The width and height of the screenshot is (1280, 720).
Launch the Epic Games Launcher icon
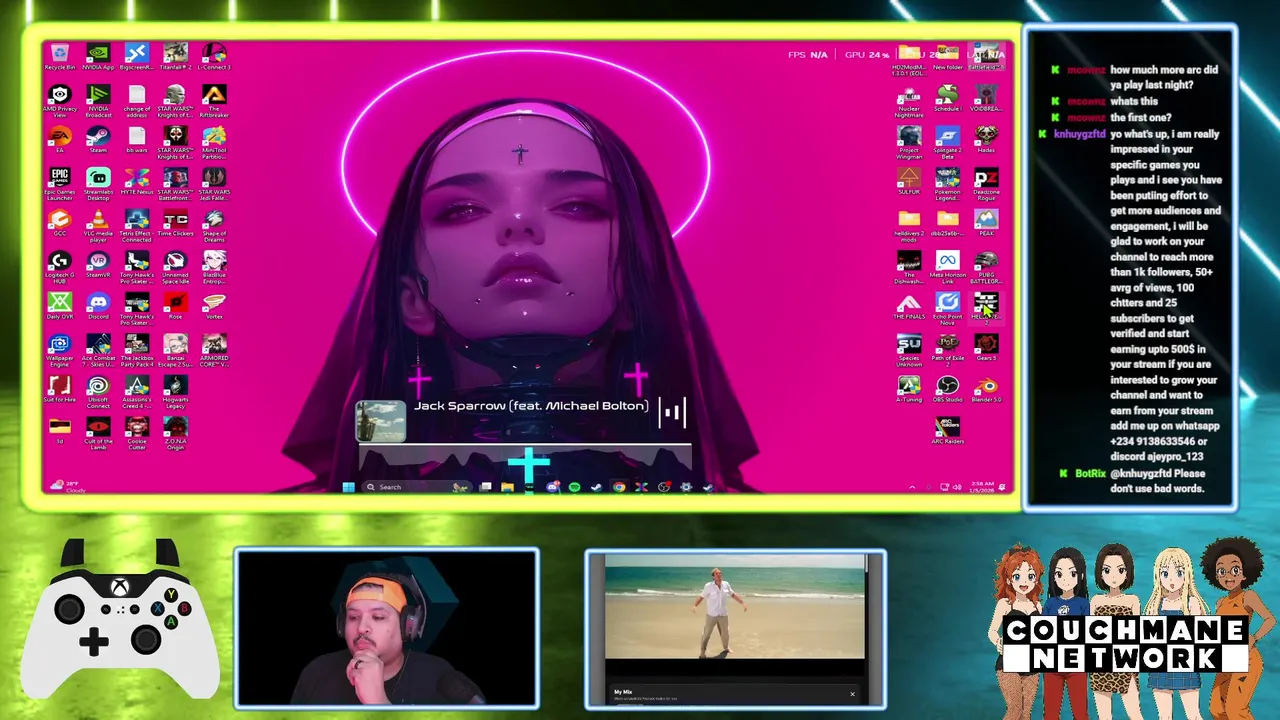(x=59, y=184)
